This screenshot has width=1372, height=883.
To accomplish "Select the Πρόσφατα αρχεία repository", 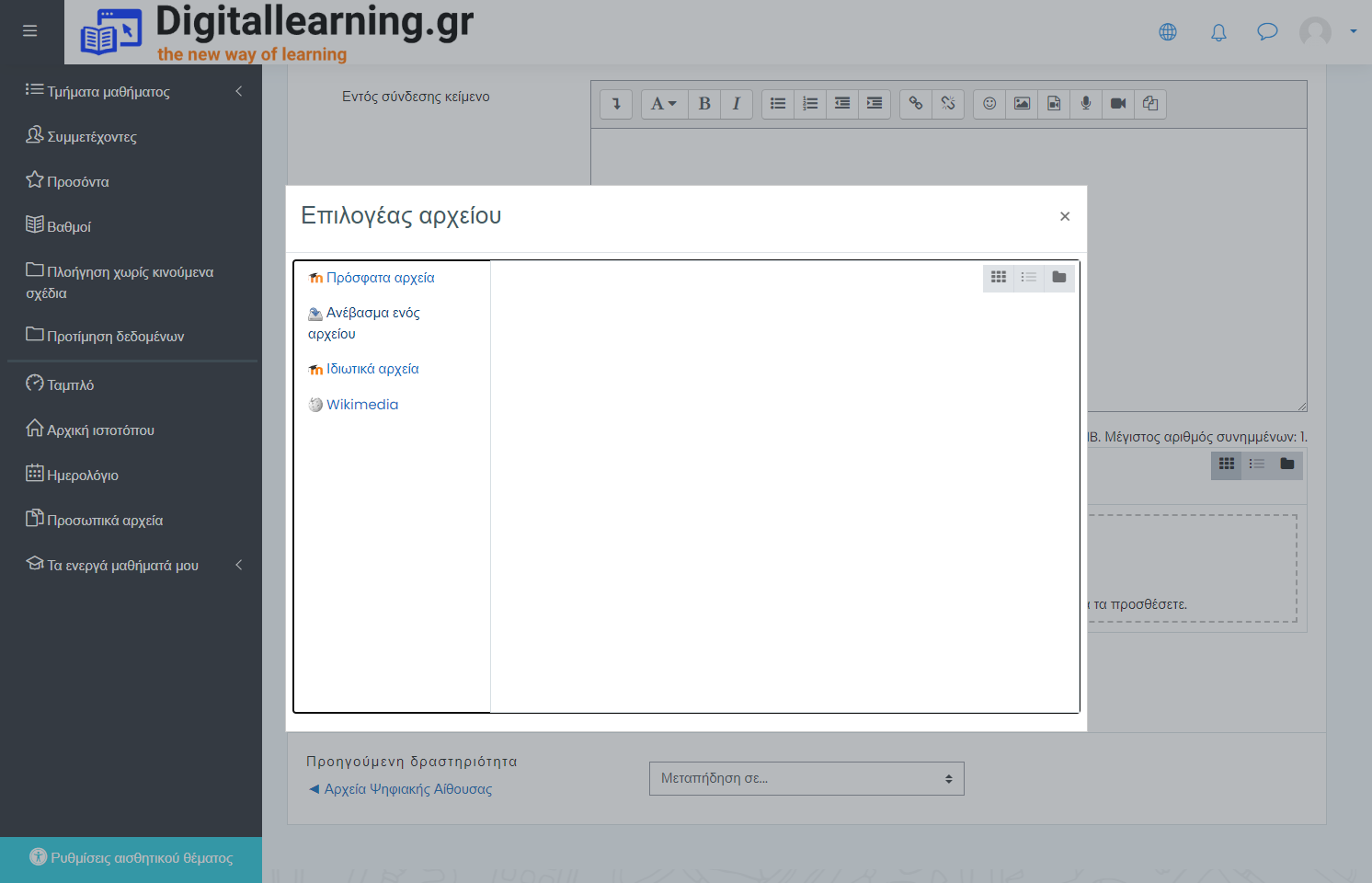I will (x=372, y=278).
